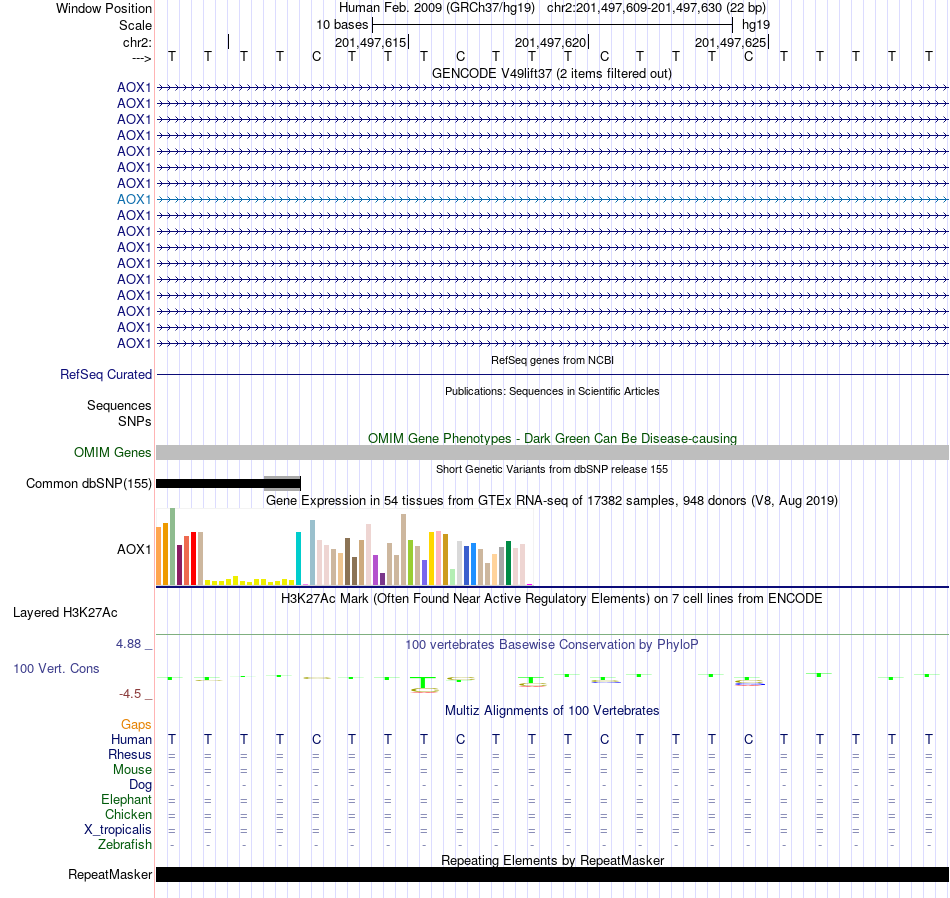Click gray segment of dbSNP variant
The width and height of the screenshot is (950, 898).
[x=282, y=484]
